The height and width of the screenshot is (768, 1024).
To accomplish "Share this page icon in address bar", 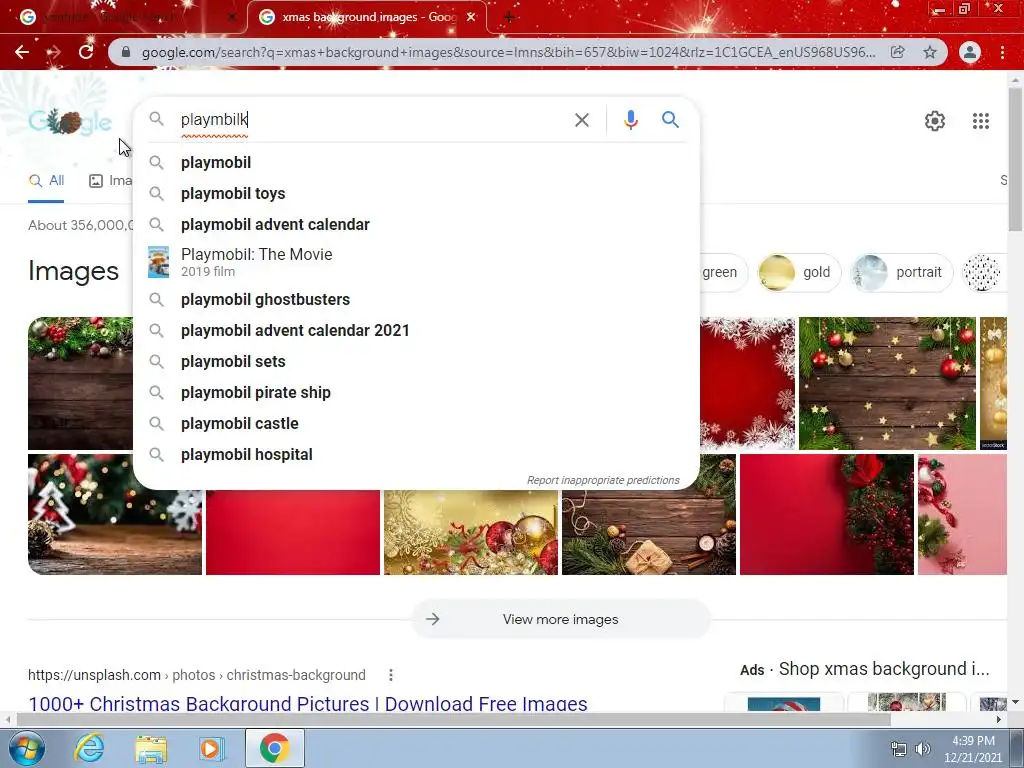I will tap(898, 52).
